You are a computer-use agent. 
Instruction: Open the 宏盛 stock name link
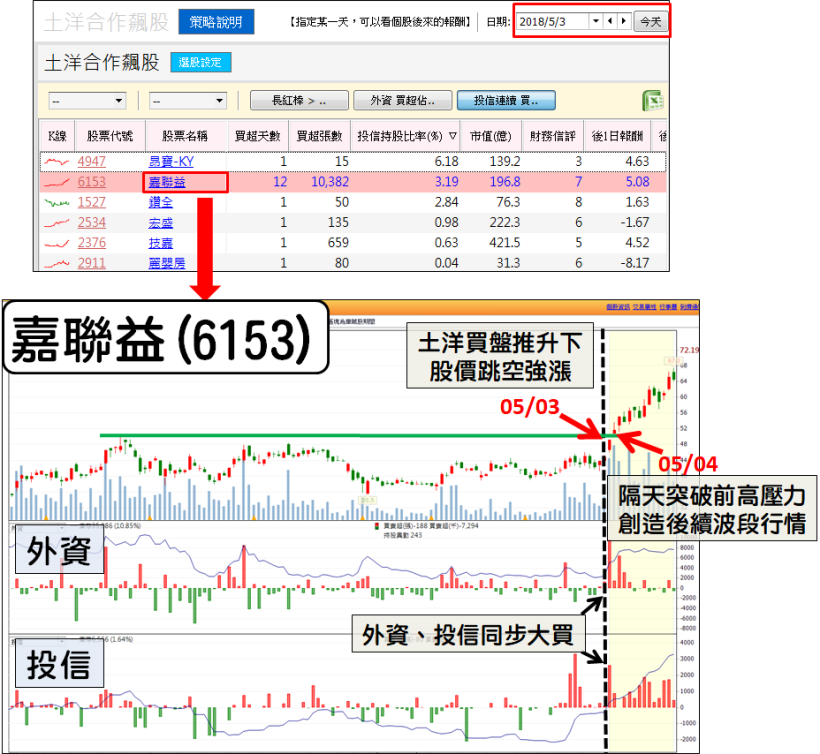point(161,223)
